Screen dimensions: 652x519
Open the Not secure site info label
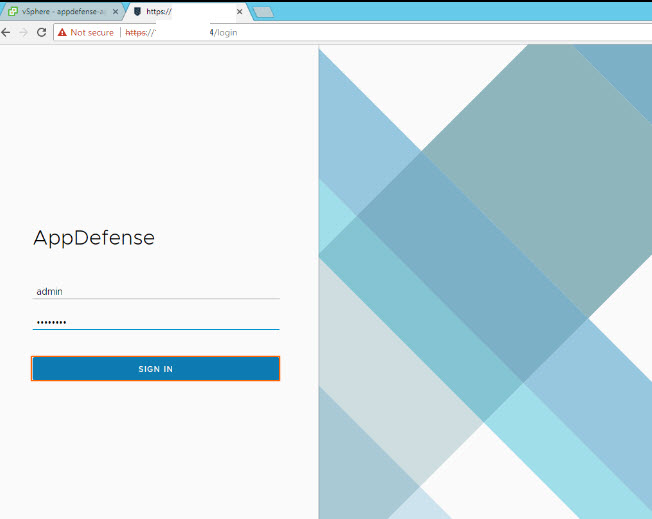click(91, 32)
